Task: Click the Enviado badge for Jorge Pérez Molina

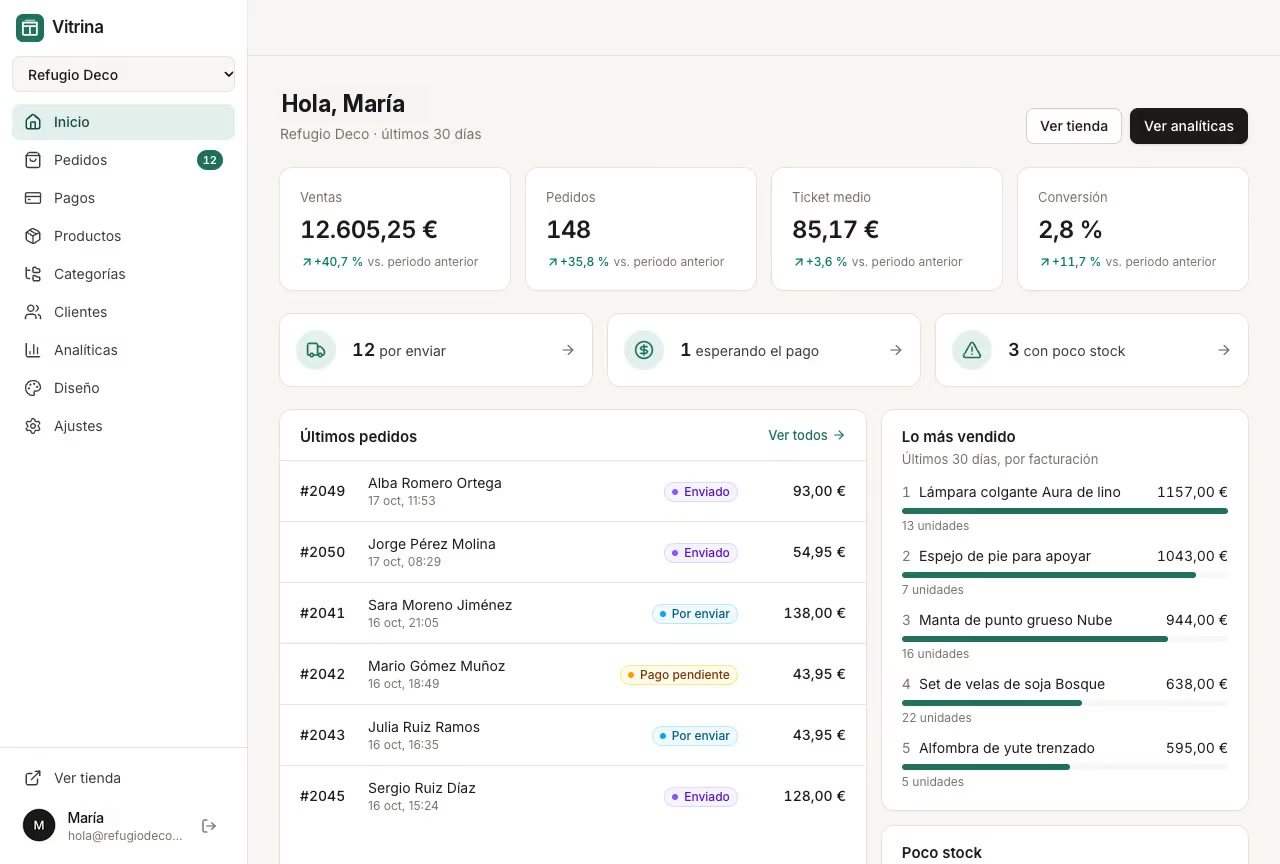Action: click(x=701, y=553)
